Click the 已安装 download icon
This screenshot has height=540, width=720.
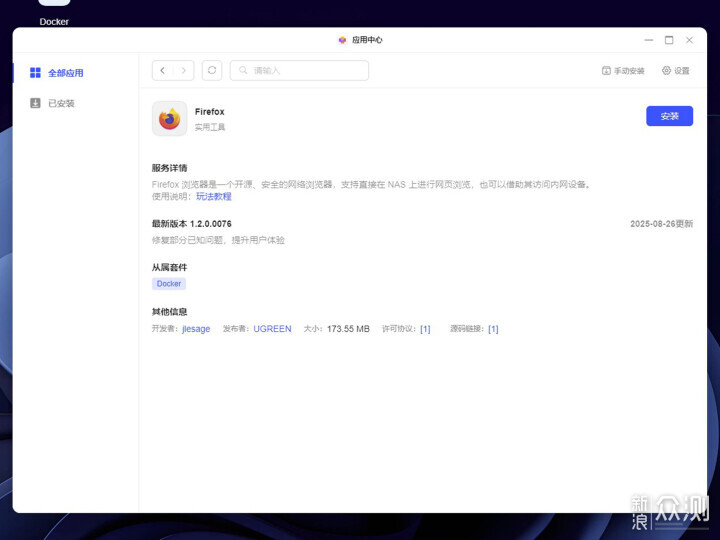click(35, 103)
